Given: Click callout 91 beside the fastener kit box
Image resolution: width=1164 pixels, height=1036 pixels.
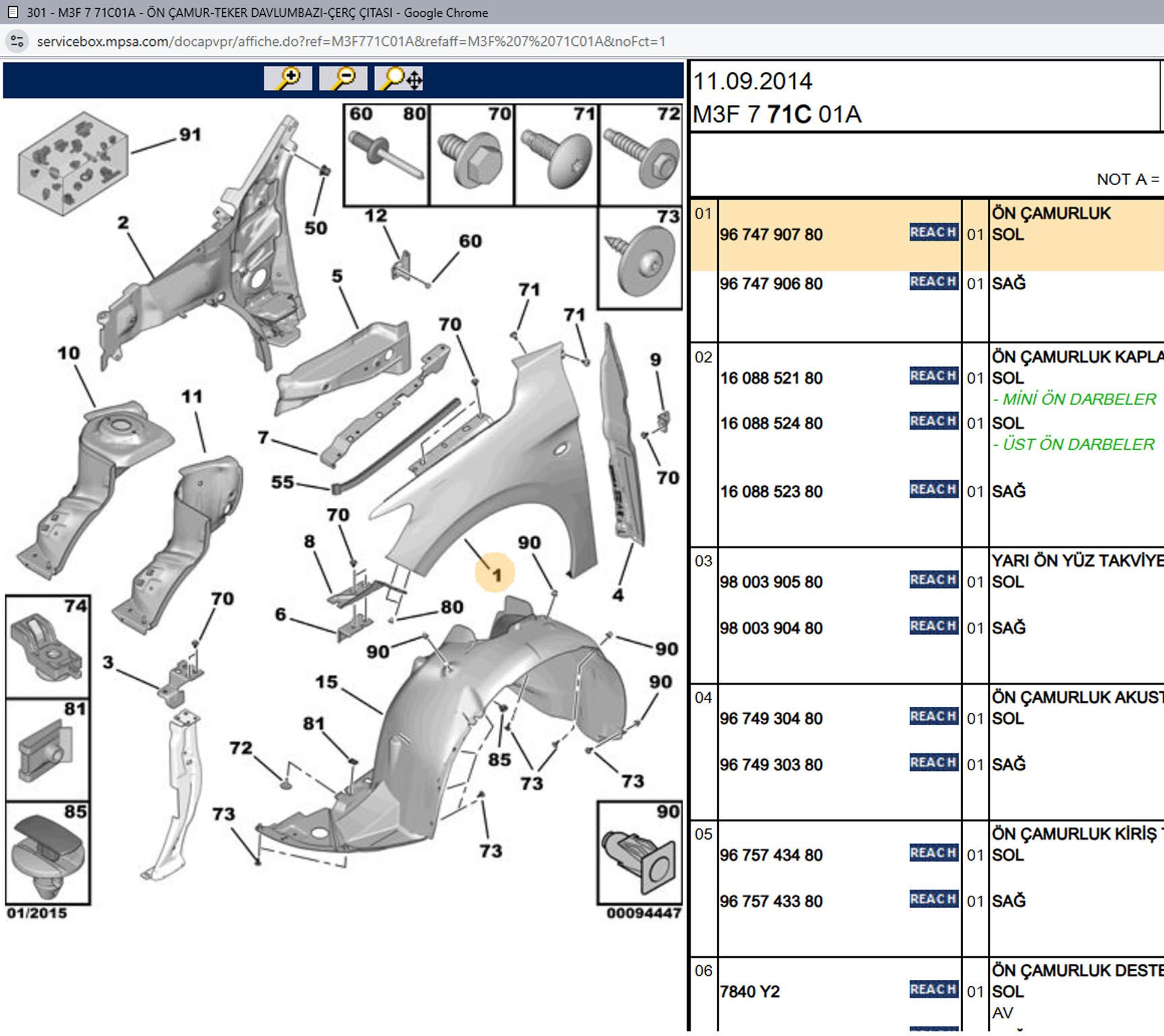Looking at the screenshot, I should point(190,134).
